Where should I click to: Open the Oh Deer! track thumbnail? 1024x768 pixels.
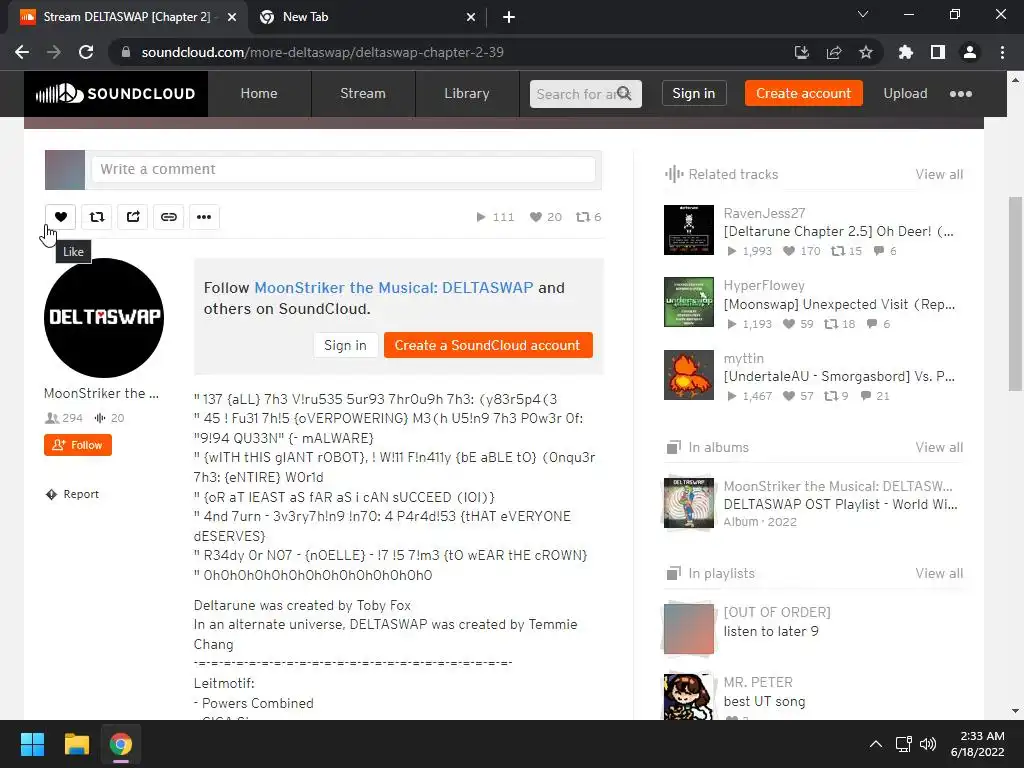(x=689, y=230)
